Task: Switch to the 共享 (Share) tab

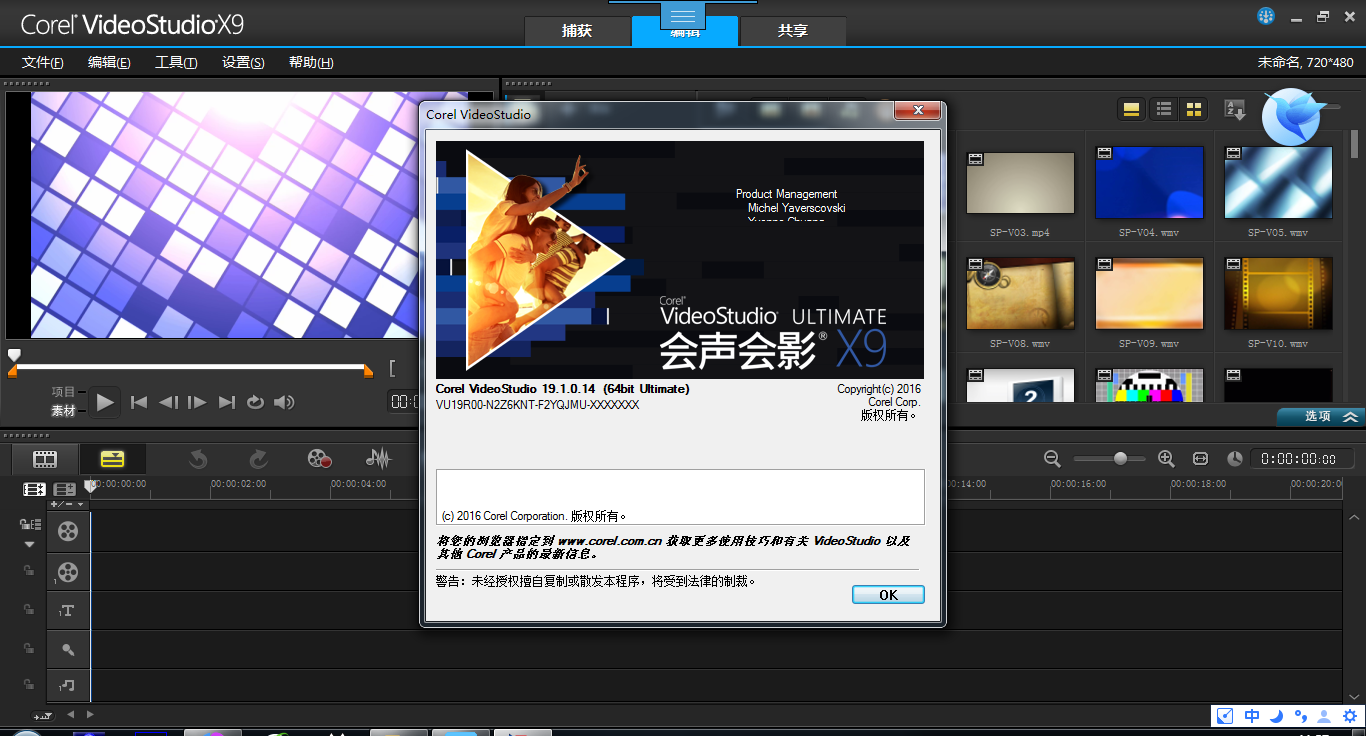Action: [793, 31]
